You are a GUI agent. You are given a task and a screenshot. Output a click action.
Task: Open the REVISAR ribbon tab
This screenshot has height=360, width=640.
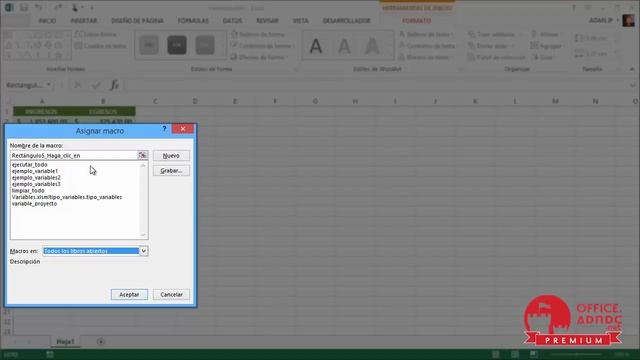267,20
